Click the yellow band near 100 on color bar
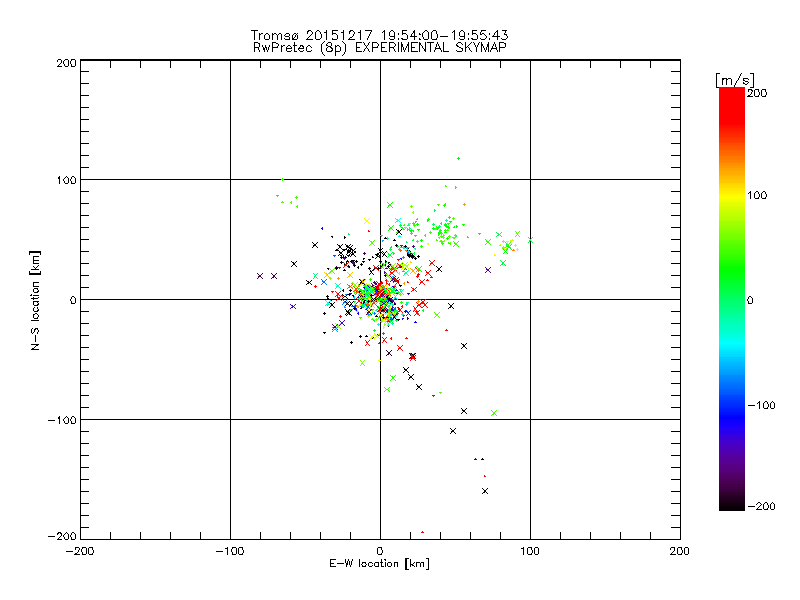The image size is (800, 600). 732,195
